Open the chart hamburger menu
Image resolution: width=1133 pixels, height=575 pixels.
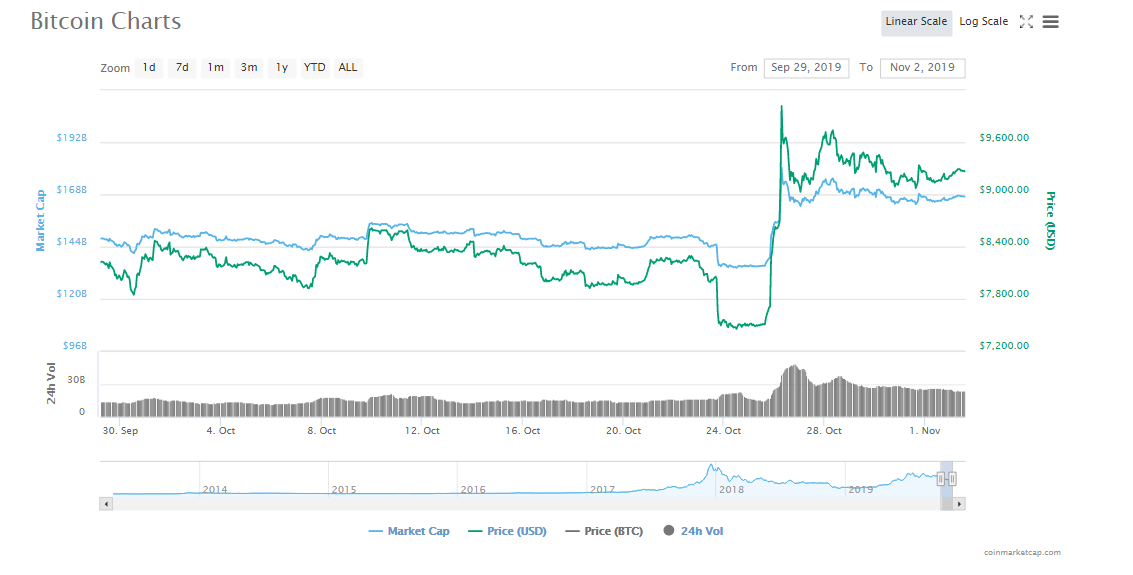[x=1051, y=22]
